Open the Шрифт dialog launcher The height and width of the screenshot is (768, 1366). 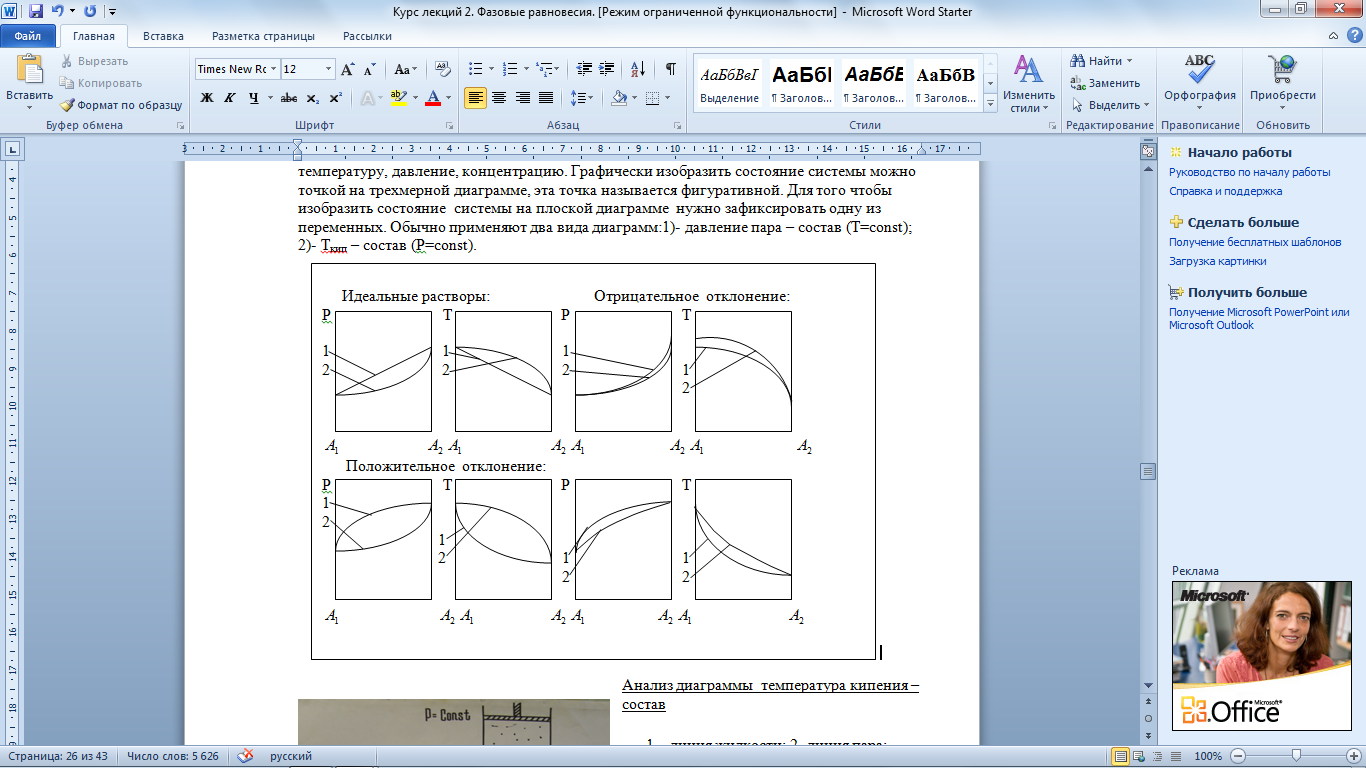449,126
